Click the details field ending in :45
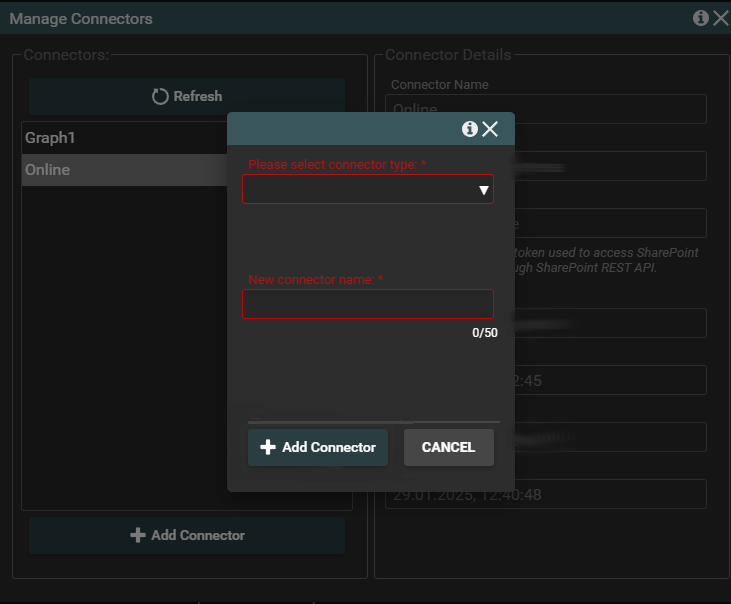This screenshot has width=731, height=604. 610,380
